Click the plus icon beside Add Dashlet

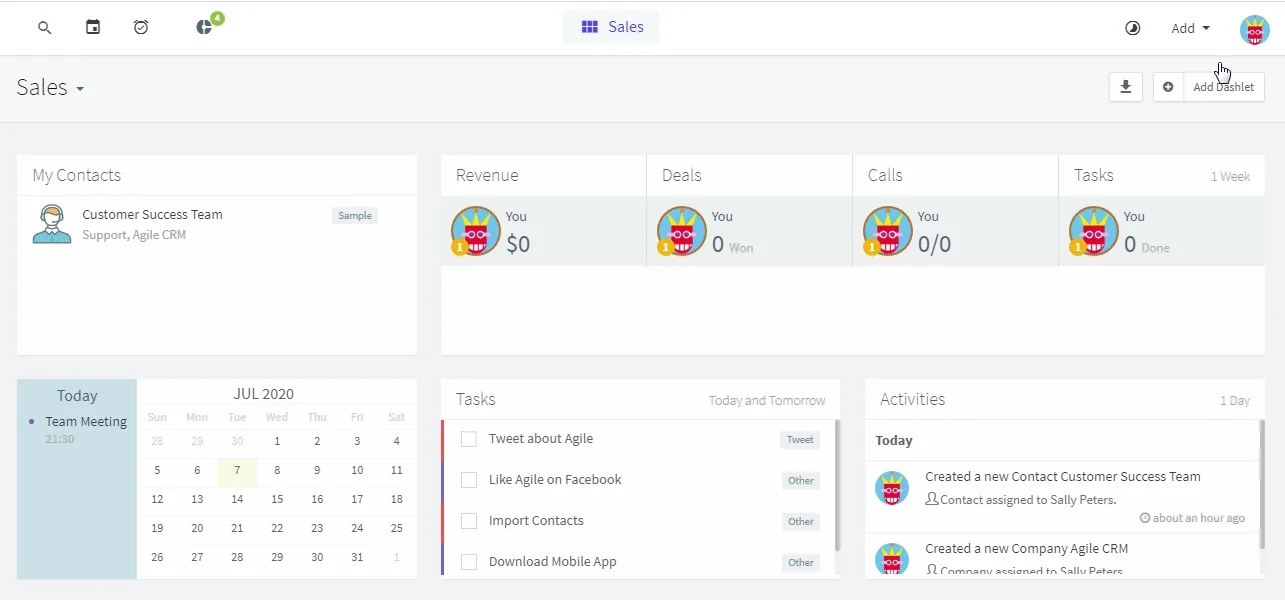tap(1168, 87)
